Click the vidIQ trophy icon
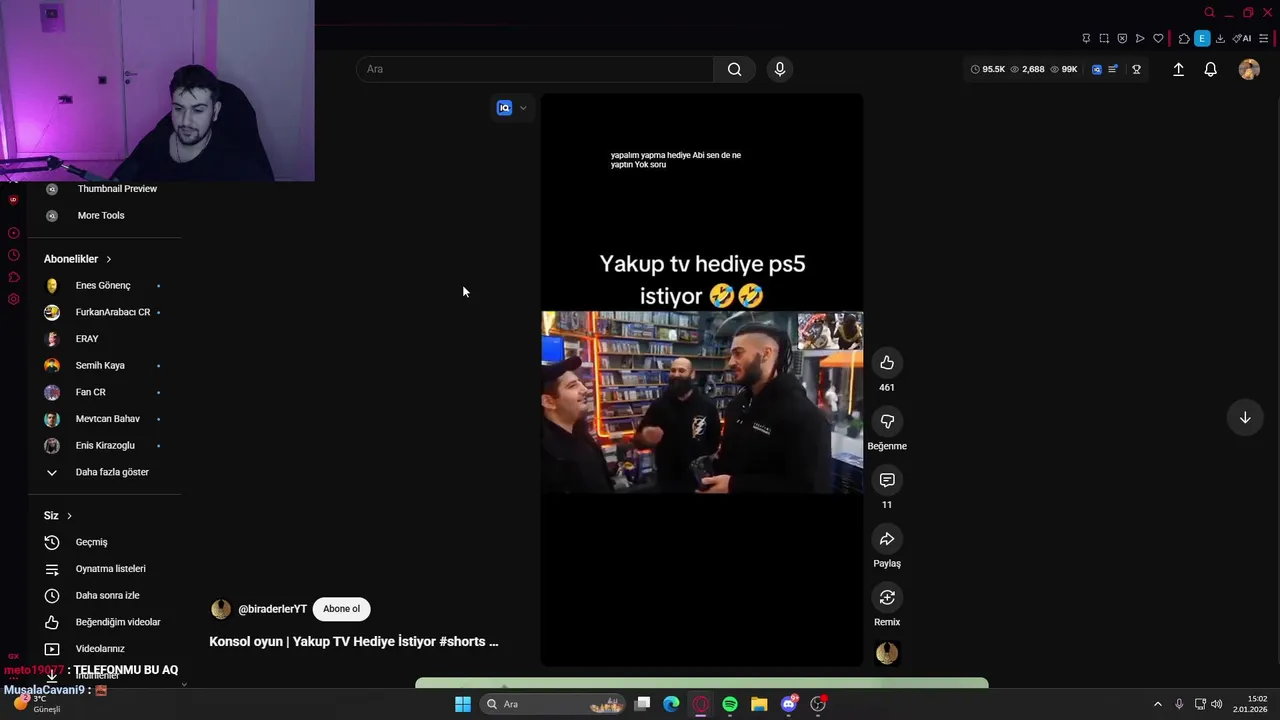The image size is (1280, 720). pyautogui.click(x=1136, y=69)
